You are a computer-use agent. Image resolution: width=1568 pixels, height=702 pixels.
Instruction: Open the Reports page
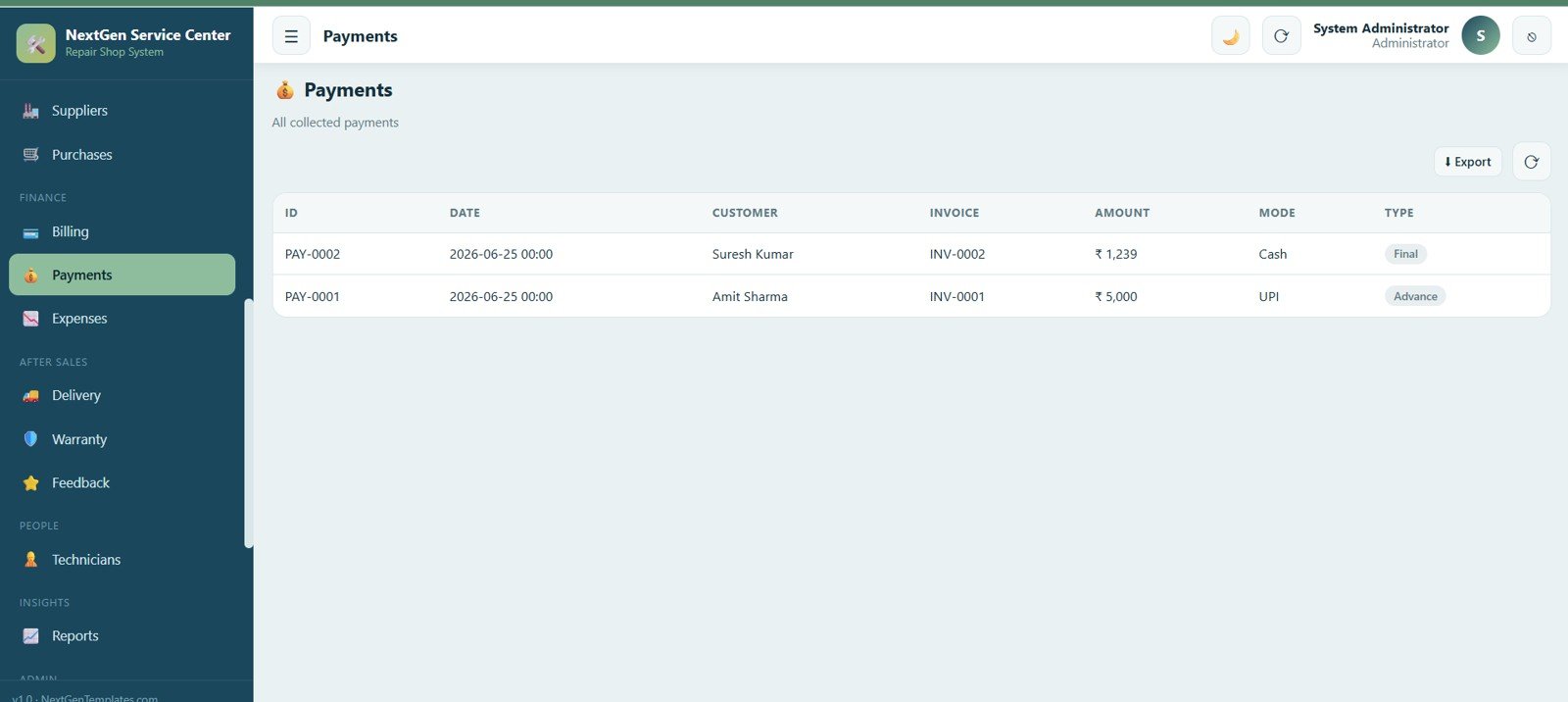tap(122, 636)
